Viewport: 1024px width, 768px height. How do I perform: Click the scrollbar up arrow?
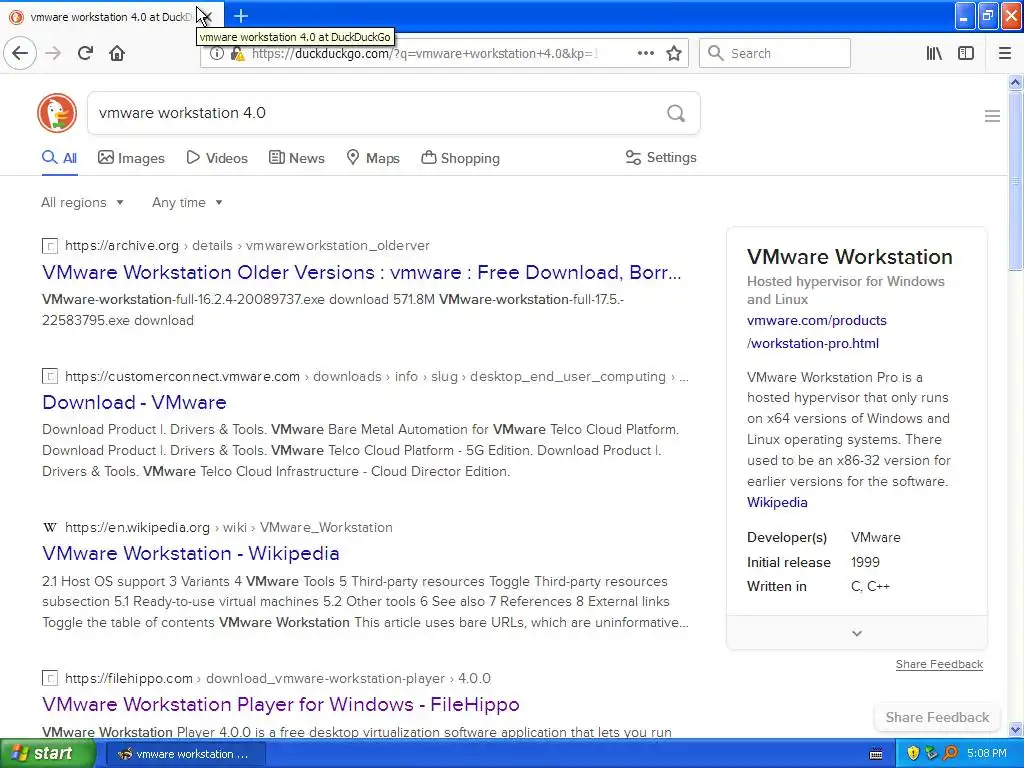1015,82
